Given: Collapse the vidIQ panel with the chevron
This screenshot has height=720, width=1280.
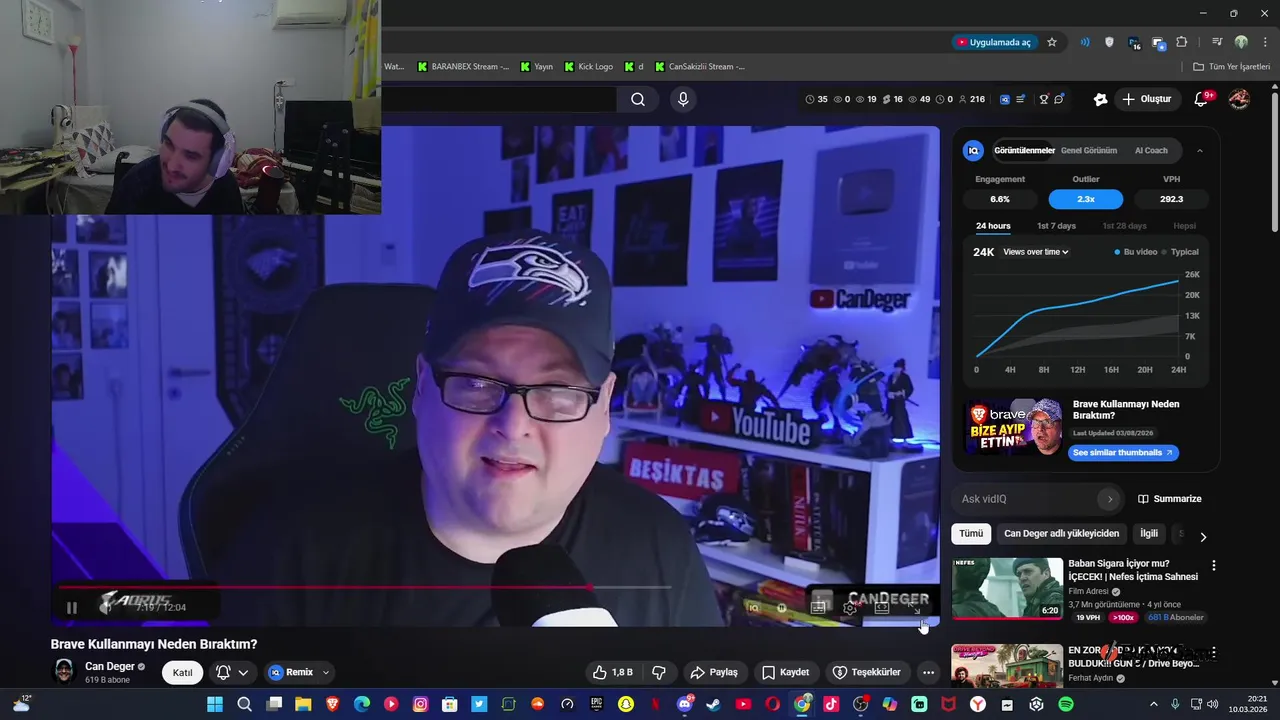Looking at the screenshot, I should (x=1200, y=151).
